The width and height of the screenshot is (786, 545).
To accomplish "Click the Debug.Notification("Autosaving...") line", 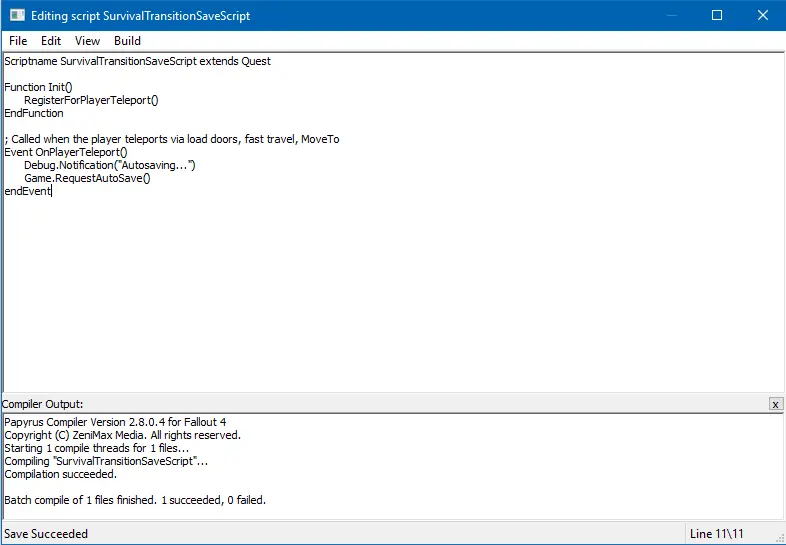I will (x=110, y=165).
